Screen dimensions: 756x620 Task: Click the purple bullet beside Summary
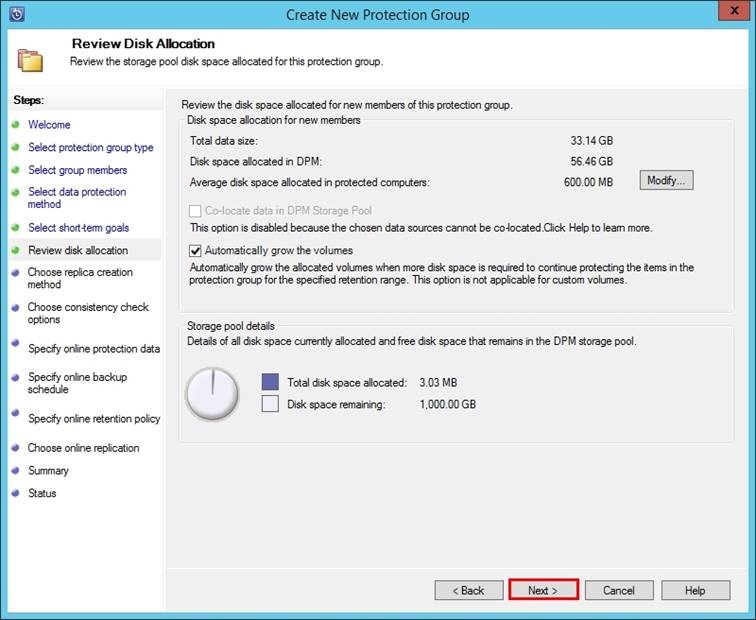pyautogui.click(x=15, y=470)
